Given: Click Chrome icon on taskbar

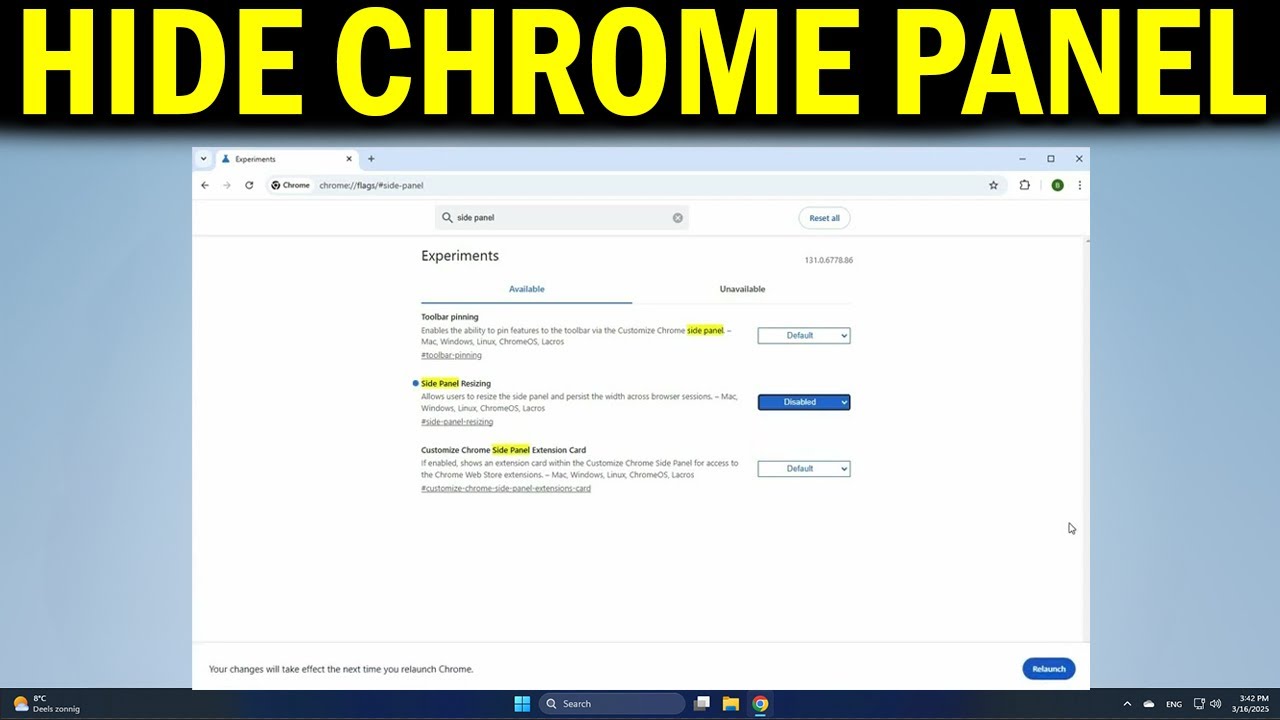Looking at the screenshot, I should click(x=760, y=704).
